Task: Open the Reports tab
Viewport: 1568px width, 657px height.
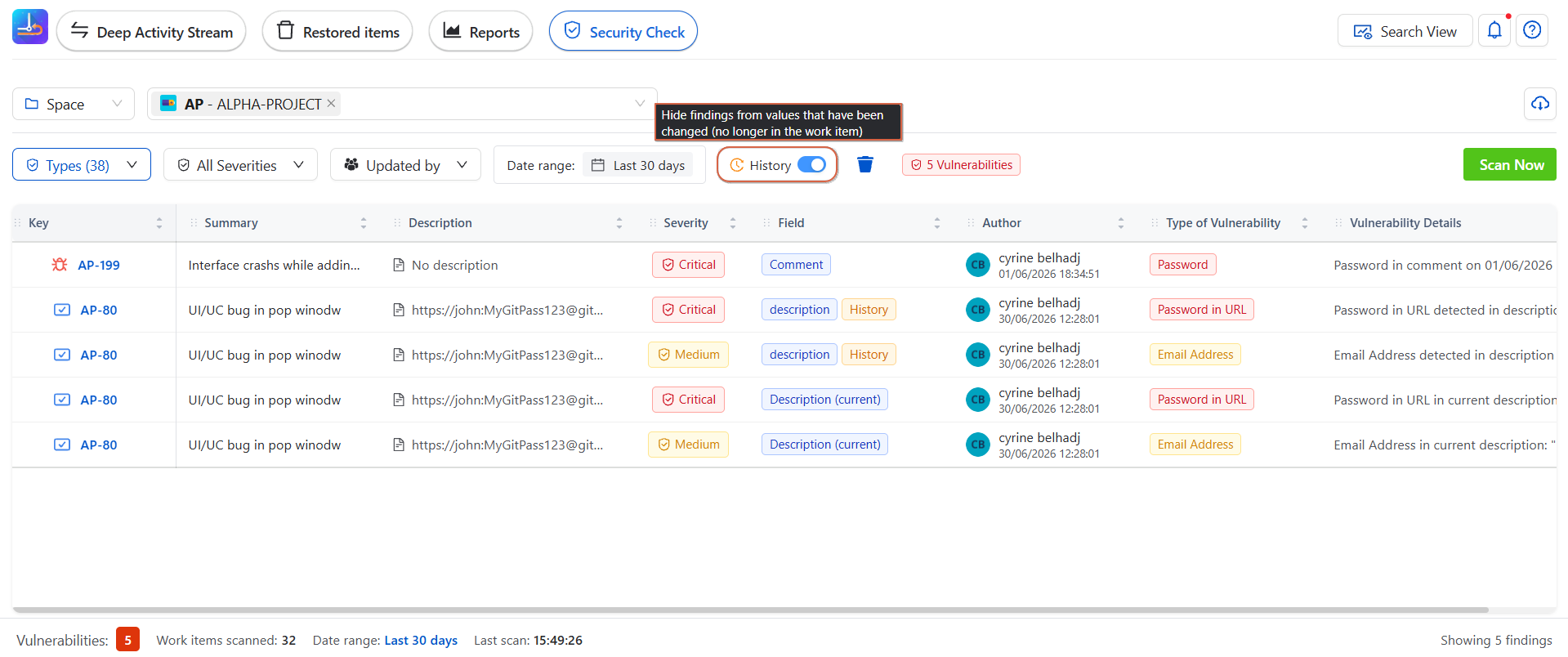Action: (x=480, y=32)
